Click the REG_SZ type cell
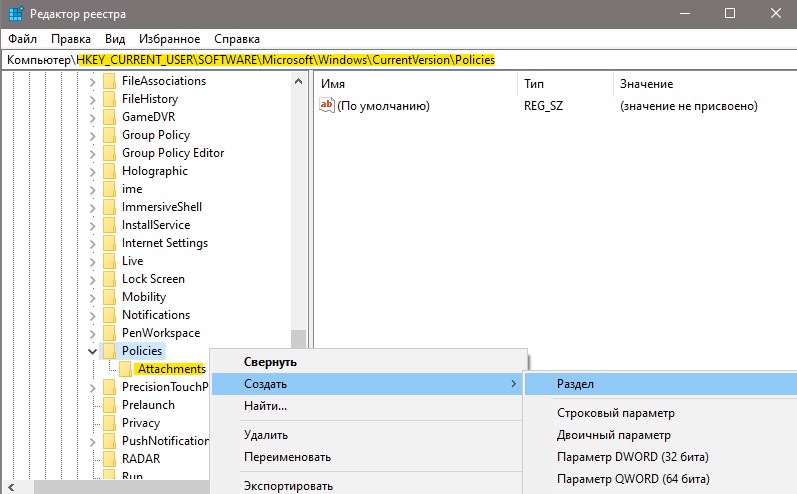Viewport: 797px width, 494px height. point(543,106)
